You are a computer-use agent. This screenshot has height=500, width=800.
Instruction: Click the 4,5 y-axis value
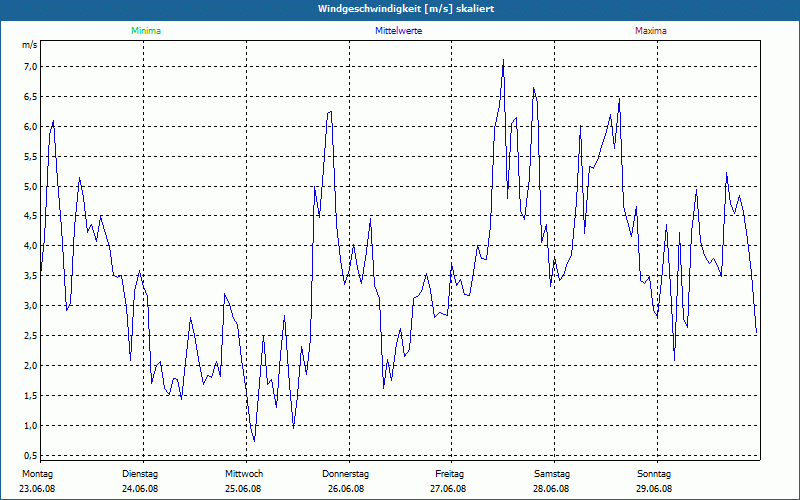(31, 216)
